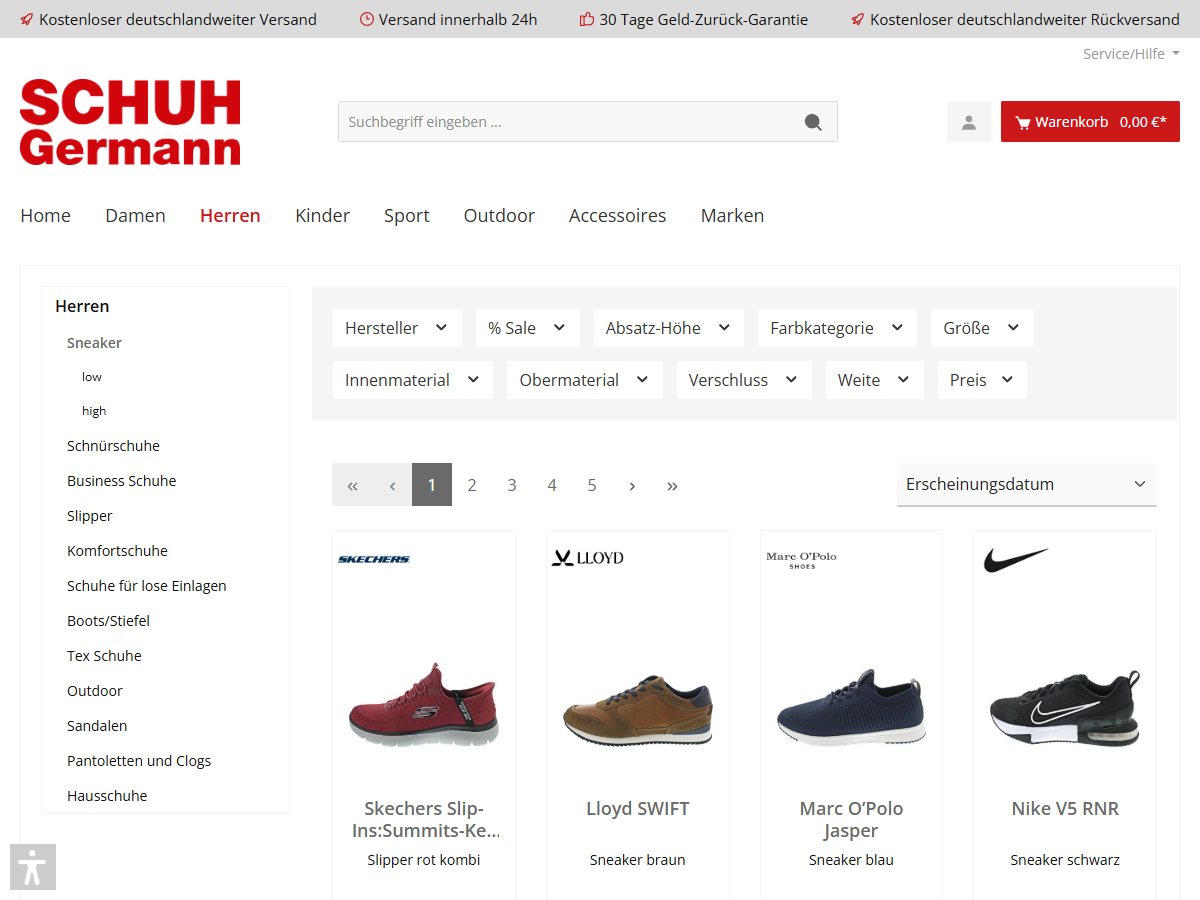Open Business Schuhe sidebar category
The width and height of the screenshot is (1200, 900).
click(x=121, y=481)
